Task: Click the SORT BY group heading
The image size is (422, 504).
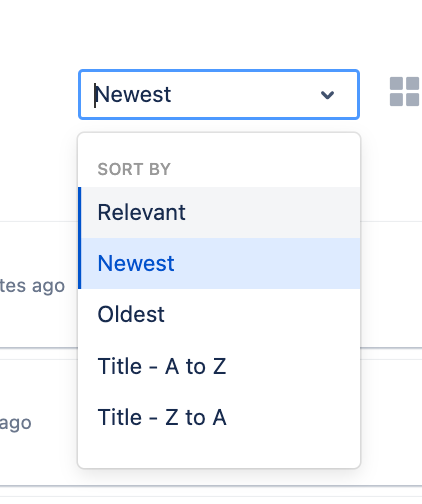Action: tap(134, 169)
